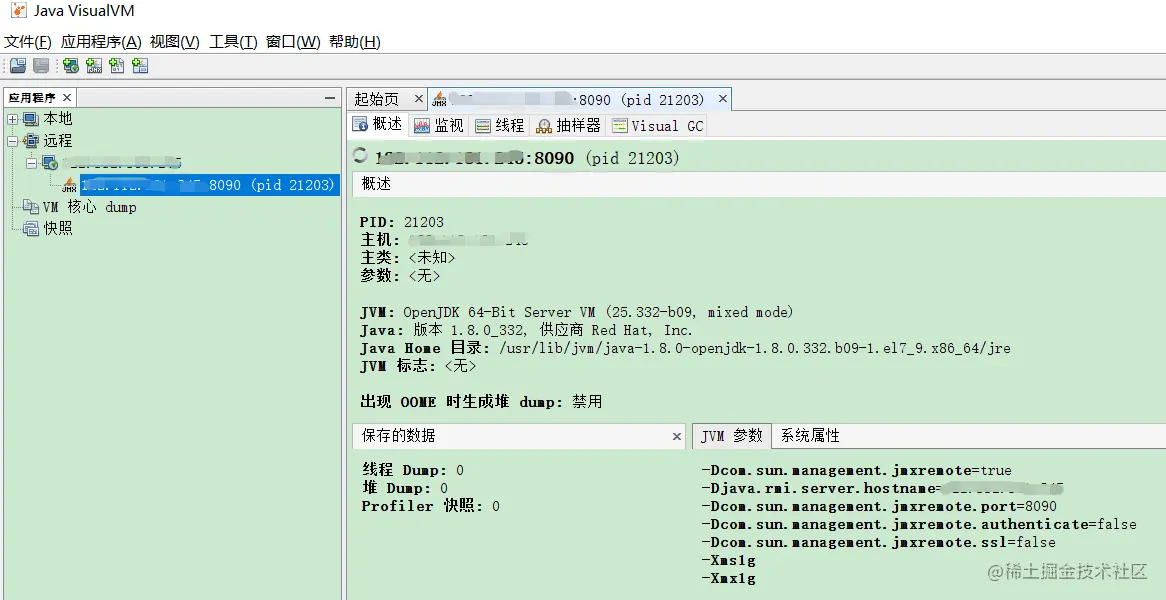Switch to the 线程 sub-tab
This screenshot has width=1166, height=600.
point(501,126)
